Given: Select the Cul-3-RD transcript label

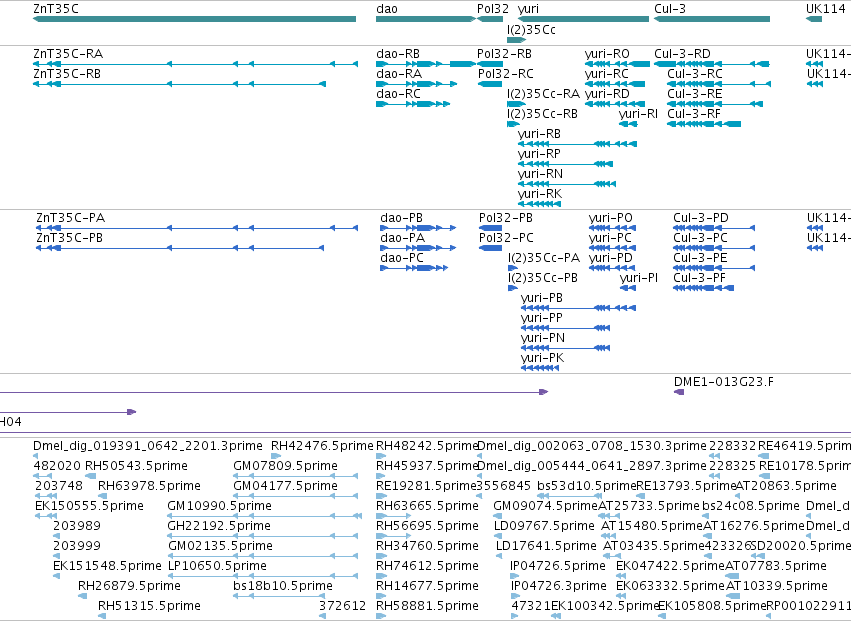Looking at the screenshot, I should tap(682, 54).
